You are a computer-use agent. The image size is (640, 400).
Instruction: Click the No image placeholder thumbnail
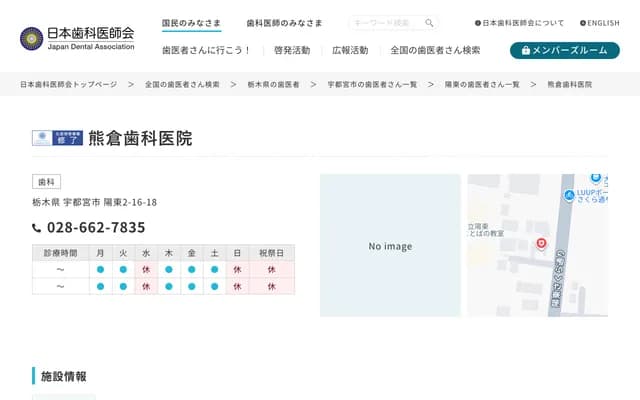[391, 245]
